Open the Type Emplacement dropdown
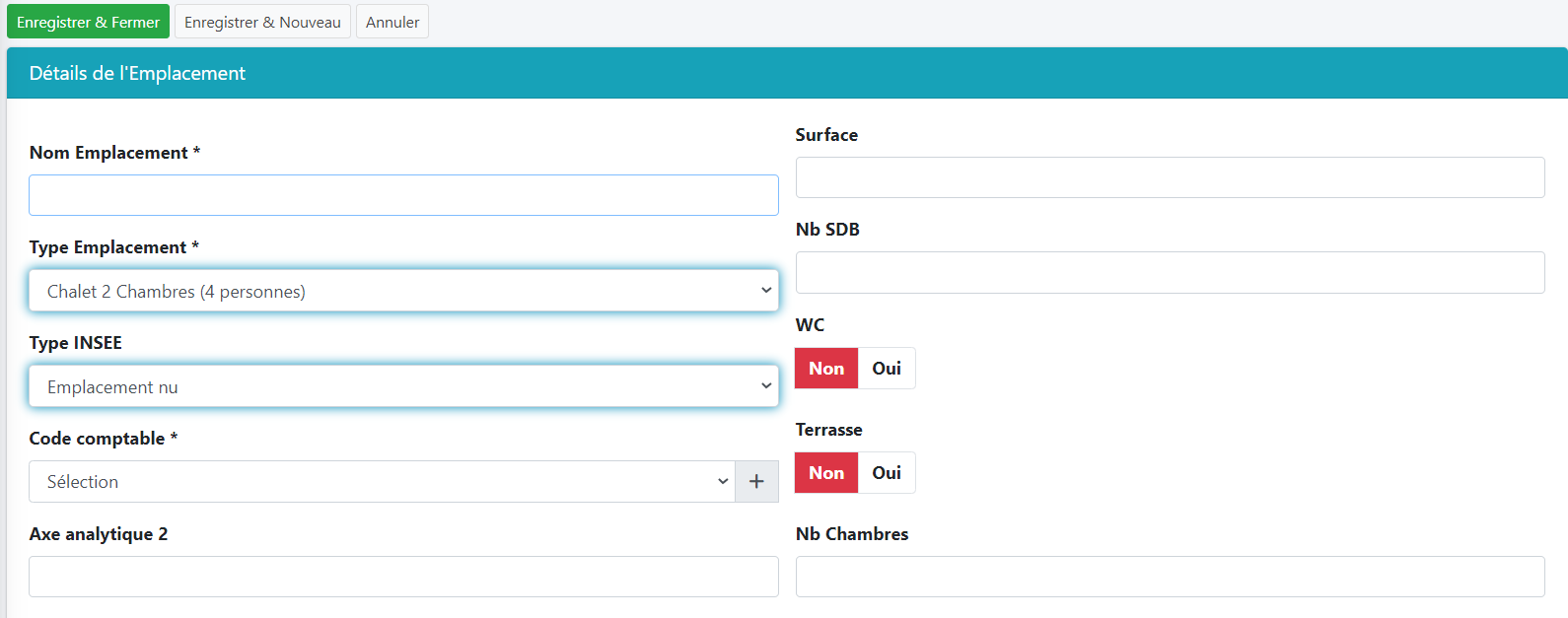The image size is (1568, 618). (403, 291)
